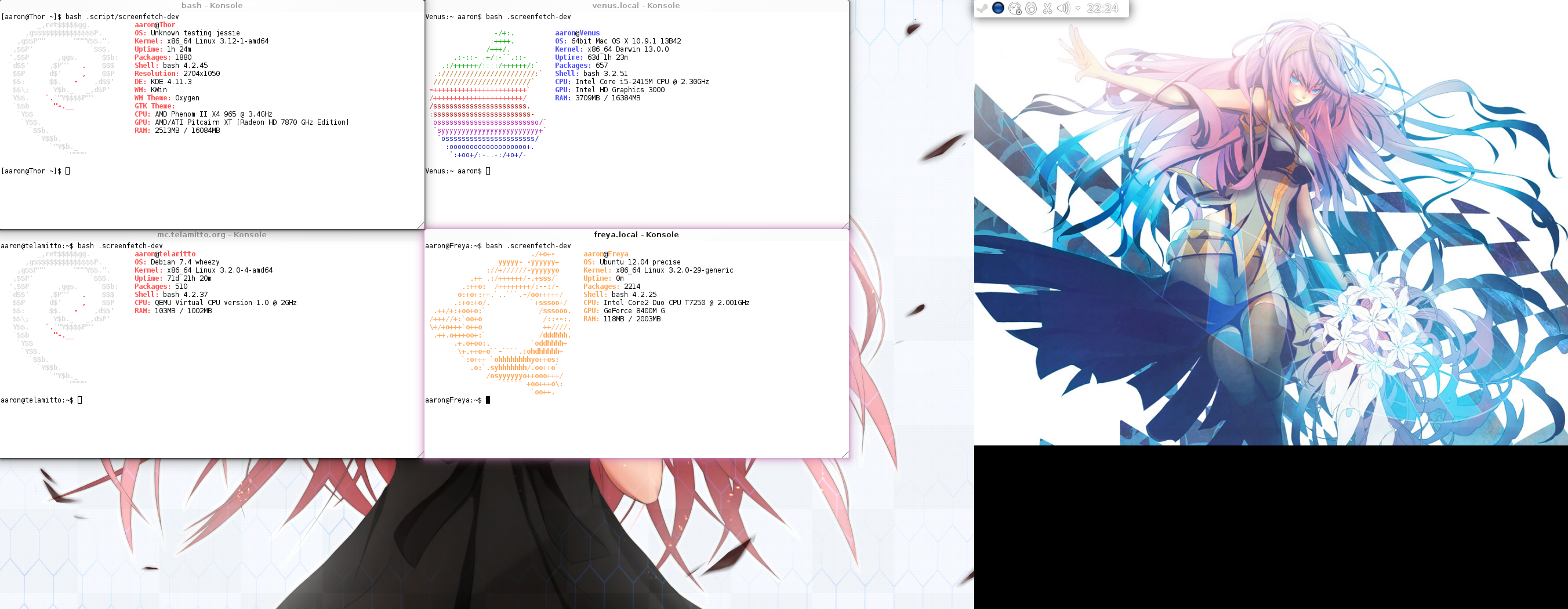Viewport: 1568px width, 609px height.
Task: Click 'GTK Theme:' line
Action: coord(155,106)
